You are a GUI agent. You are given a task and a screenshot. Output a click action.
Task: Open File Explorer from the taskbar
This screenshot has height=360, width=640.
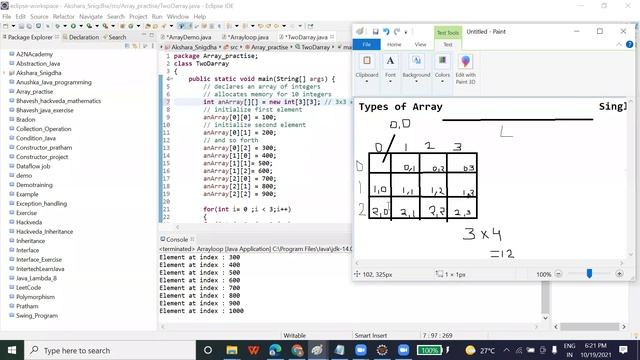[x=232, y=350]
